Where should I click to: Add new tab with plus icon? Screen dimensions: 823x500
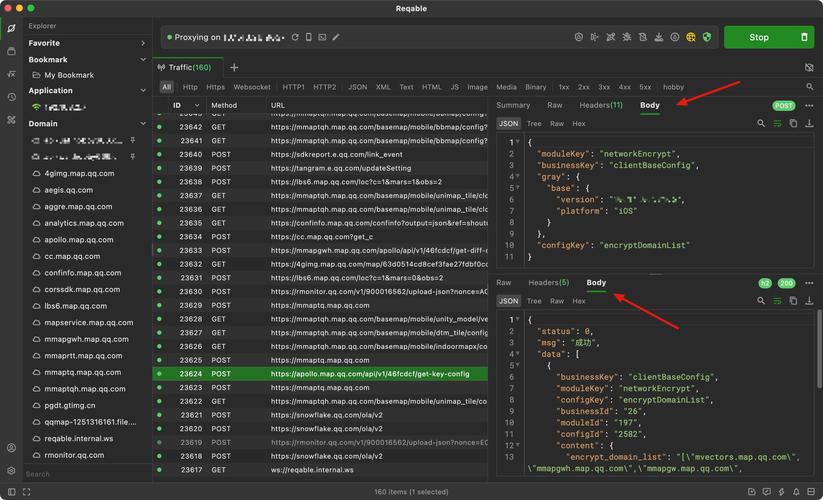234,67
